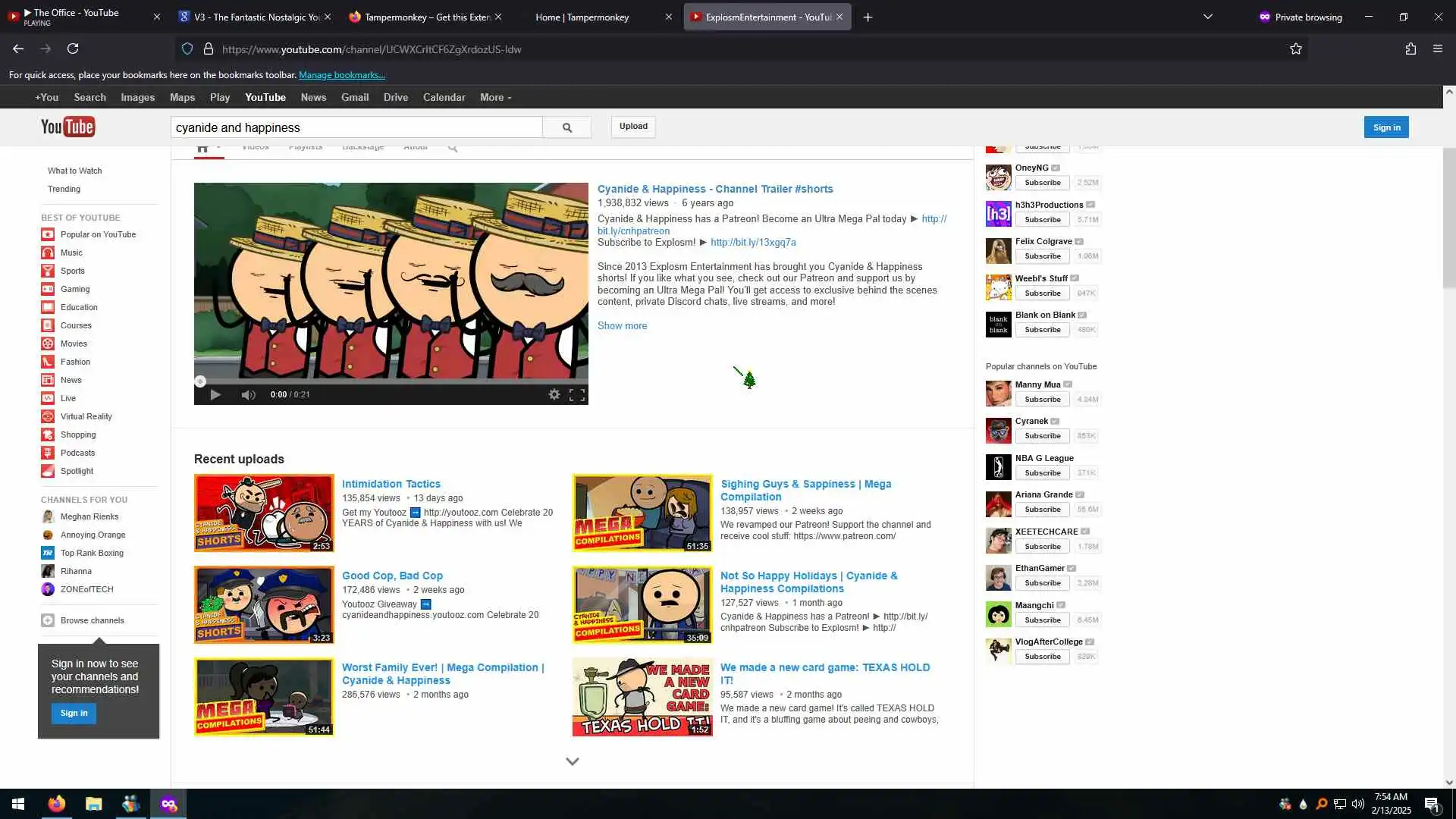Click the YouTube logo
The image size is (1456, 819).
67,127
